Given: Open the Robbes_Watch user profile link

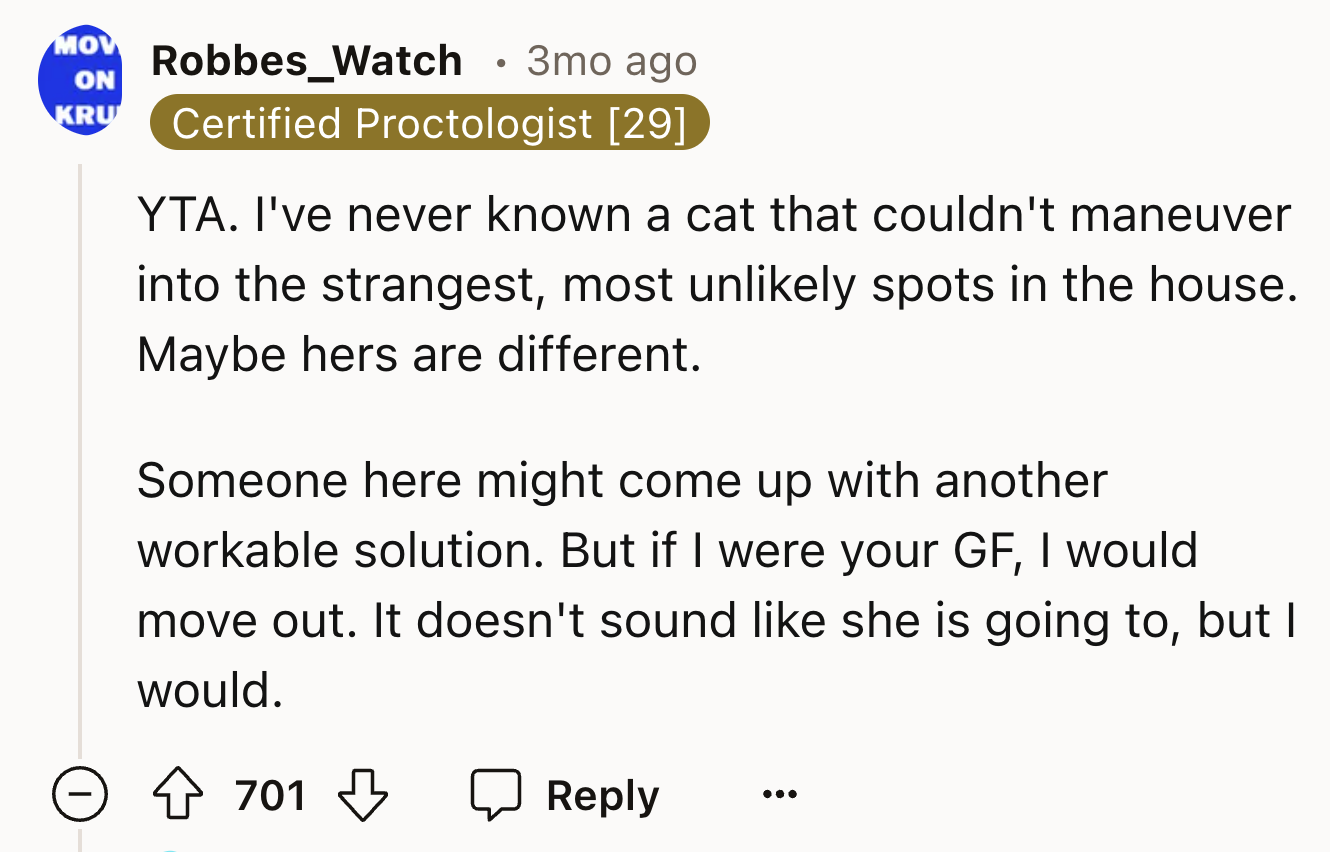Looking at the screenshot, I should [x=306, y=61].
